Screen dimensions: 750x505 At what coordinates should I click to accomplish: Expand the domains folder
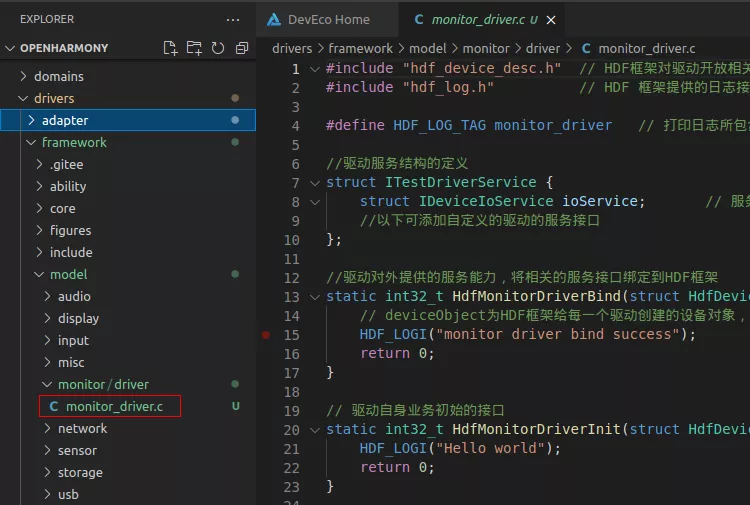(23, 76)
